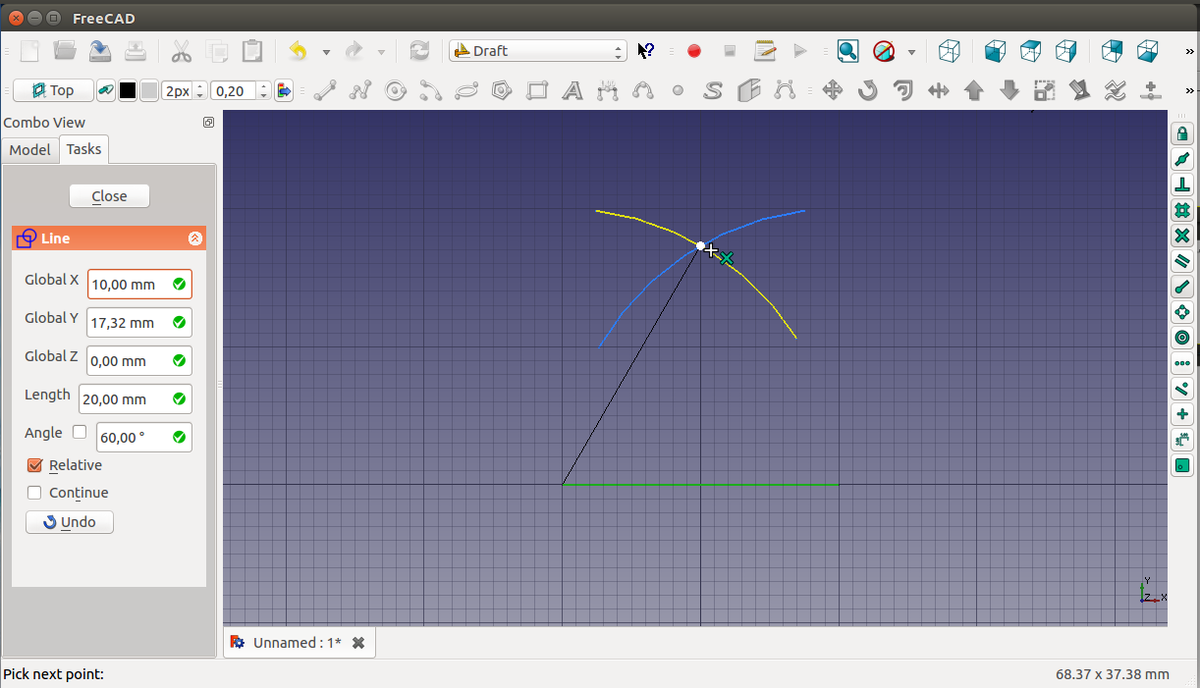Click the Close button in Tasks
This screenshot has height=688, width=1200.
click(x=109, y=196)
